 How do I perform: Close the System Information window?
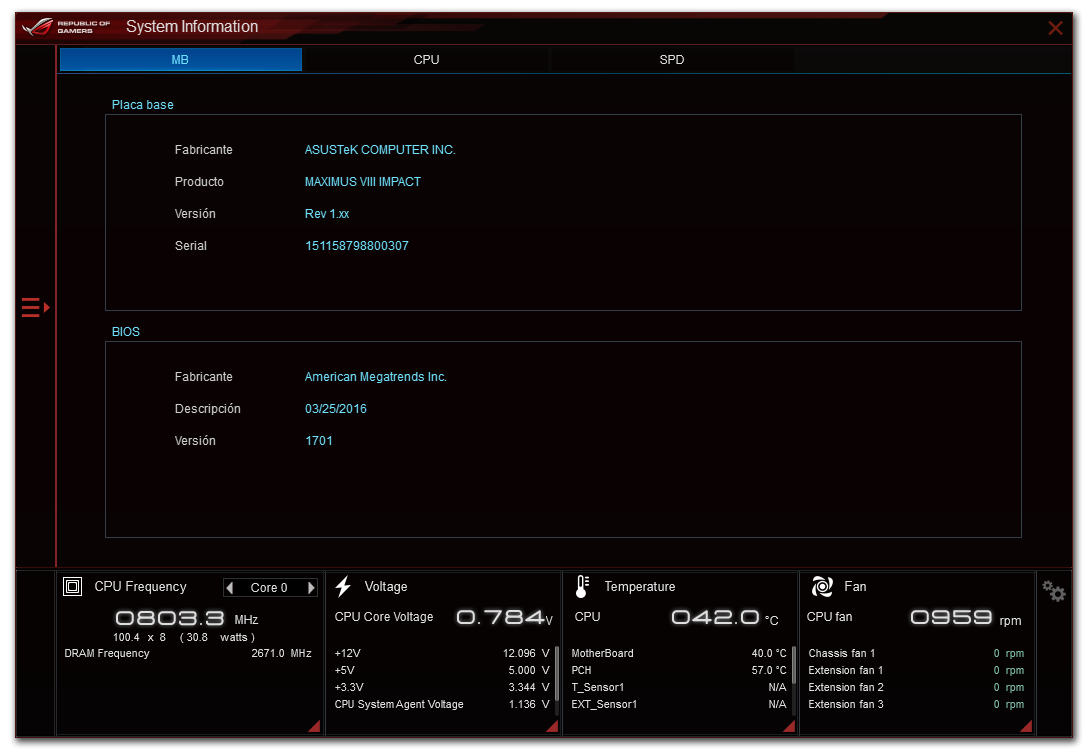point(1055,28)
